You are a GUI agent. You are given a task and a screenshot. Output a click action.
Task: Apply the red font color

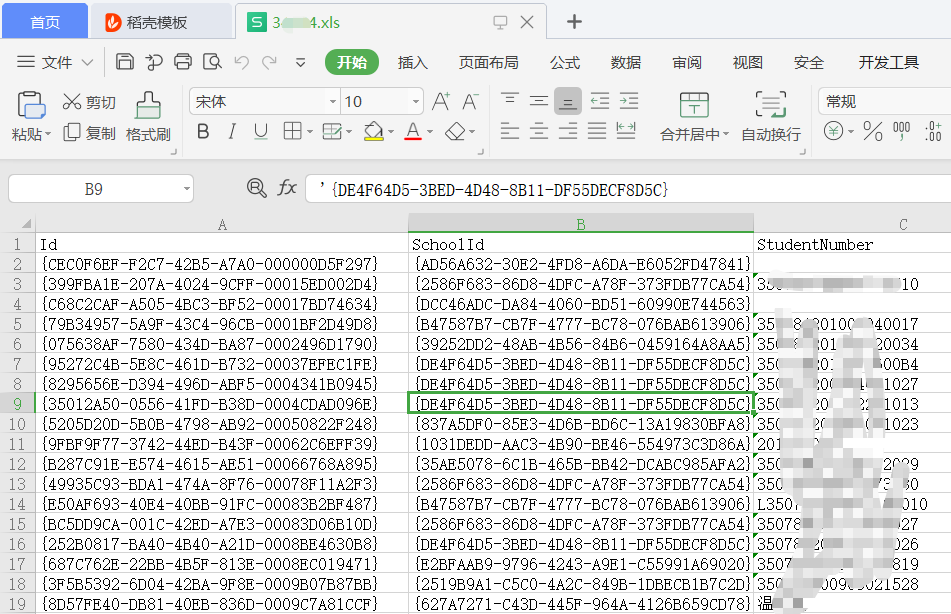(413, 132)
